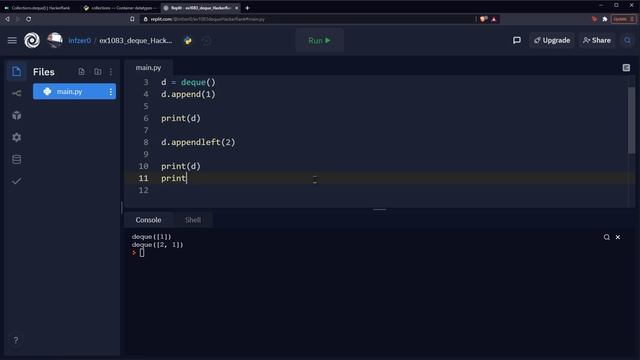Screen dimensions: 640x360
Task: Open the user avatar profile
Action: [55, 40]
